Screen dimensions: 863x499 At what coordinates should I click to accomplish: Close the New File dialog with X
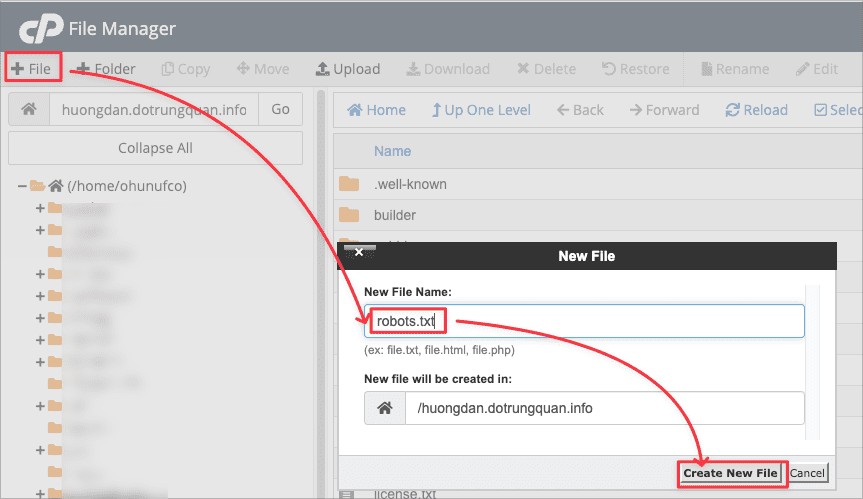click(359, 252)
